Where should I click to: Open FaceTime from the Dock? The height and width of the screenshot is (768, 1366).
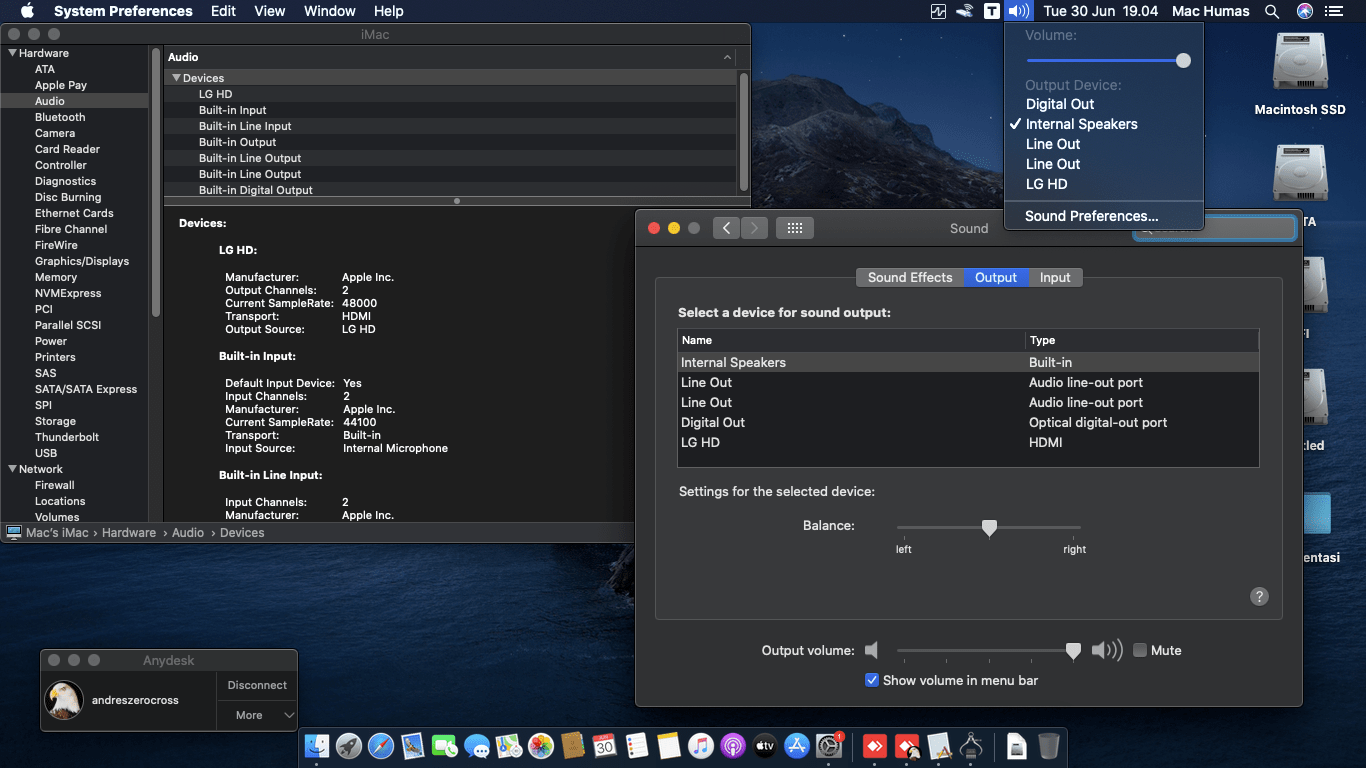[x=445, y=745]
